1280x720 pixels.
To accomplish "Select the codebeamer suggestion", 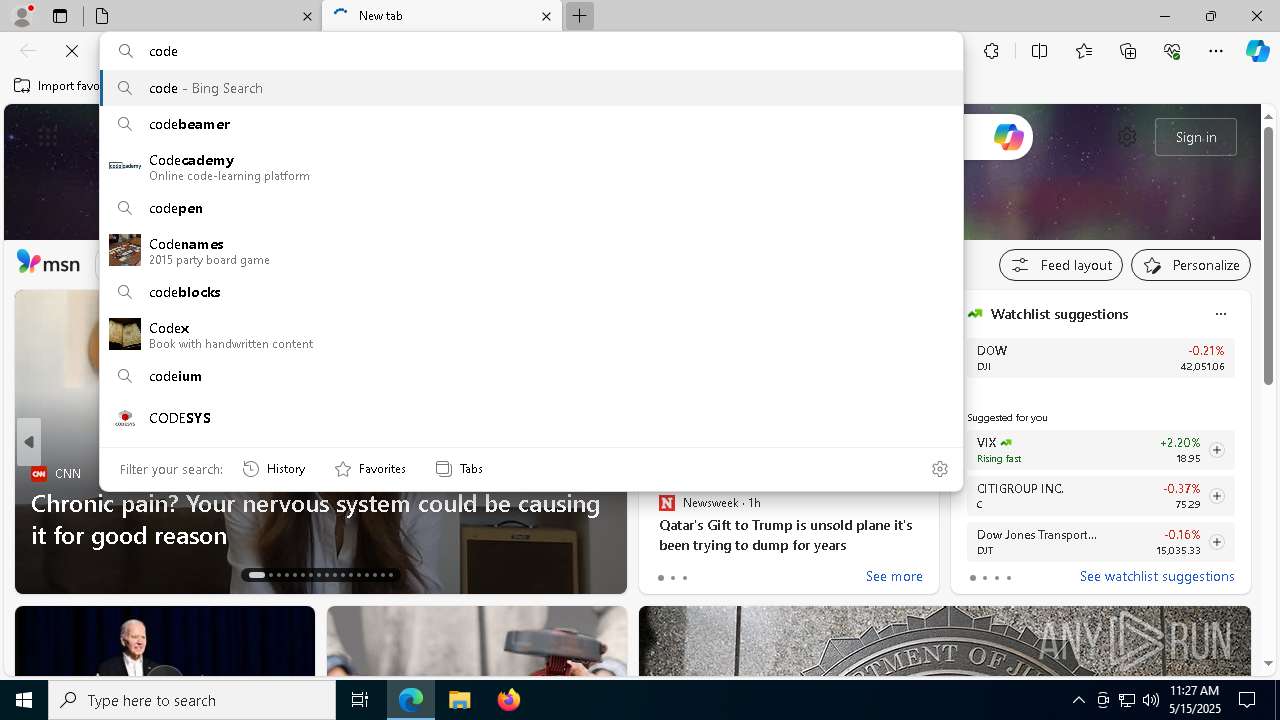I will [531, 124].
